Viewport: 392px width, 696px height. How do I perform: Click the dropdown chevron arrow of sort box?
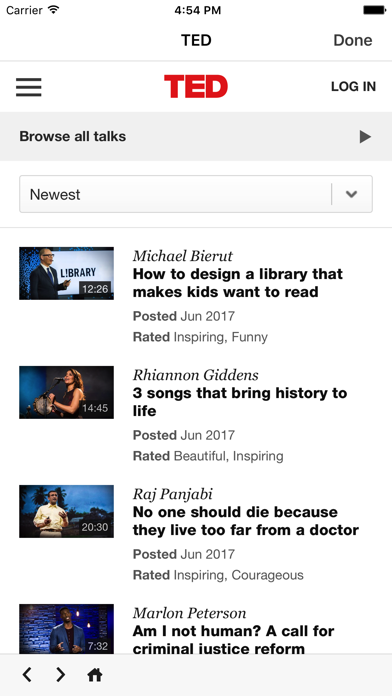pos(352,194)
